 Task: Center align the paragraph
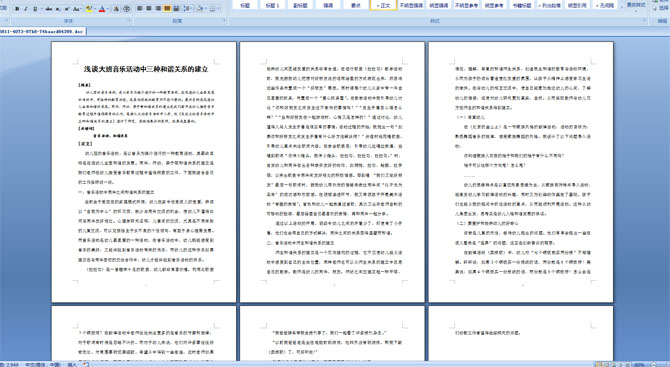coord(149,9)
